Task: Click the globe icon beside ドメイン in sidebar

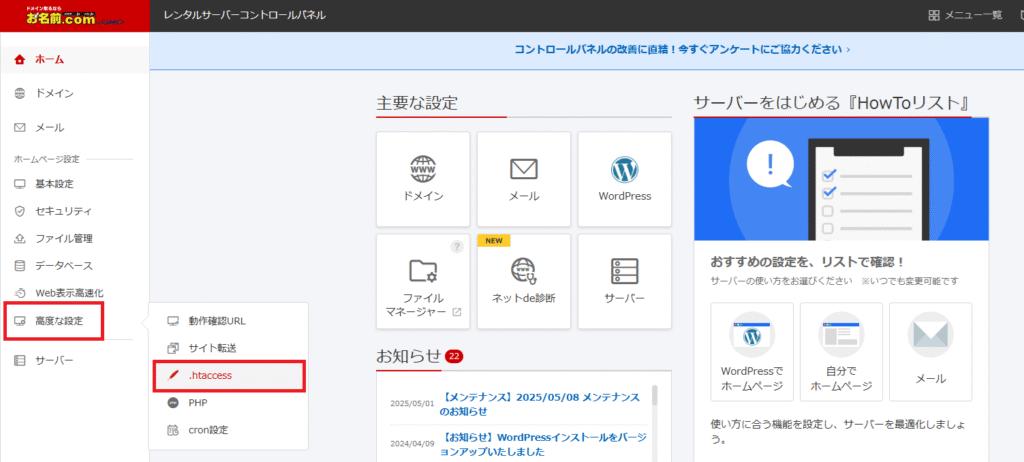Action: tap(20, 93)
